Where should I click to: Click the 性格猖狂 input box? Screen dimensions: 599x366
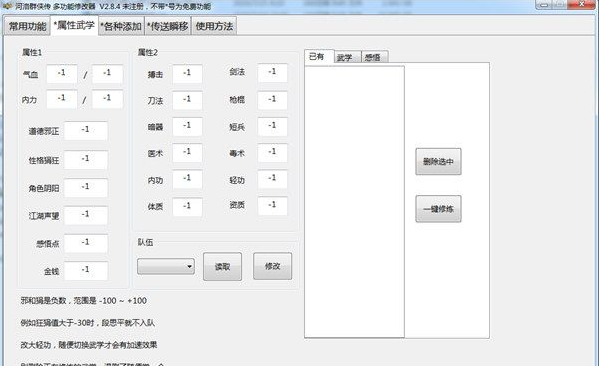(x=86, y=159)
